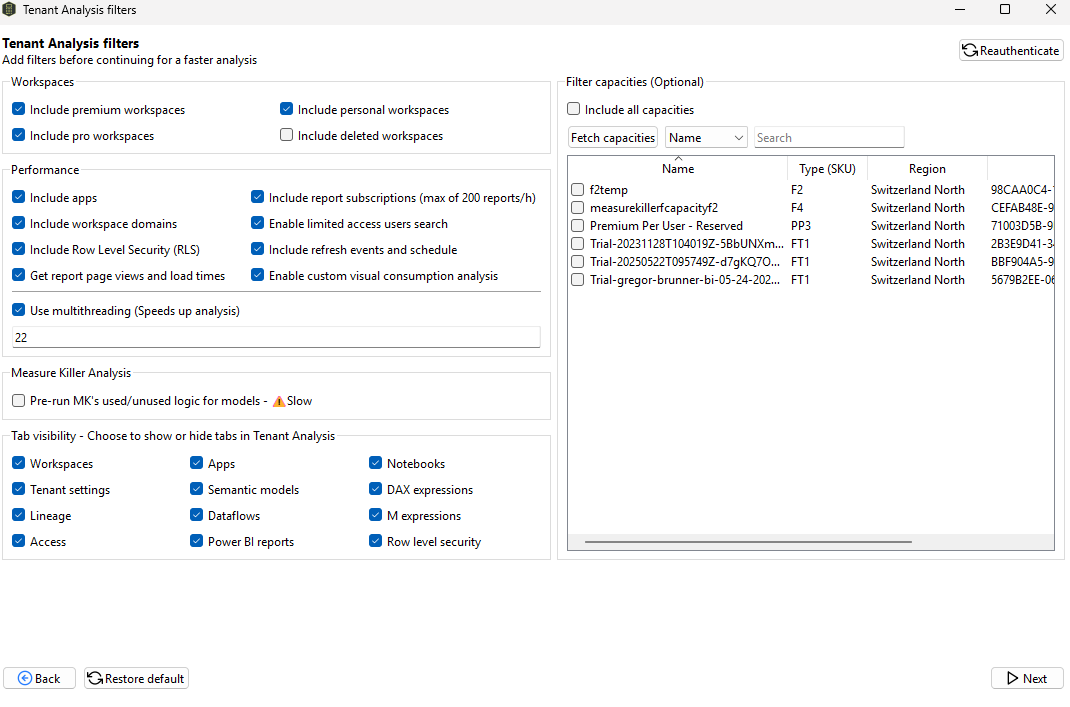Screen dimensions: 1070x707
Task: Click the warning icon beside Slow
Action: tap(278, 401)
